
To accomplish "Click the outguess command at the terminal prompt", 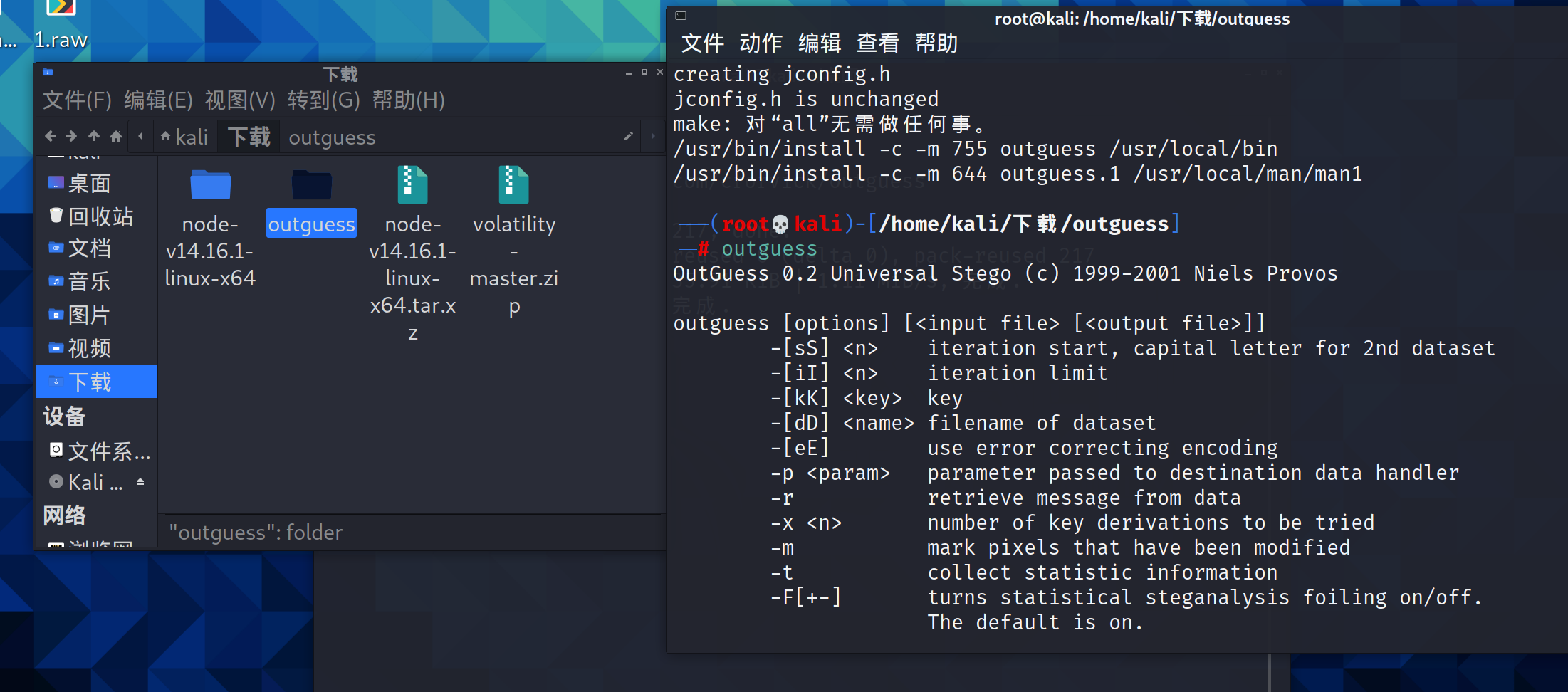I will click(769, 248).
